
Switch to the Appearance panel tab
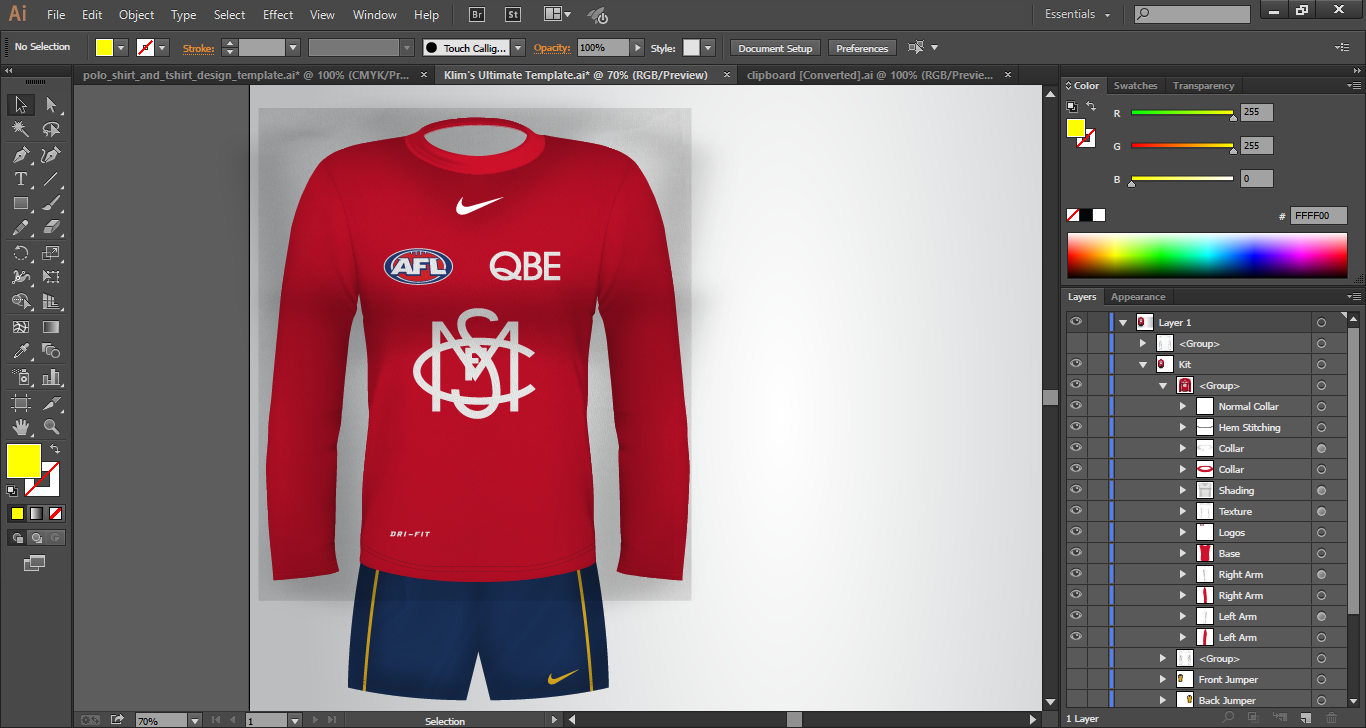tap(1138, 297)
